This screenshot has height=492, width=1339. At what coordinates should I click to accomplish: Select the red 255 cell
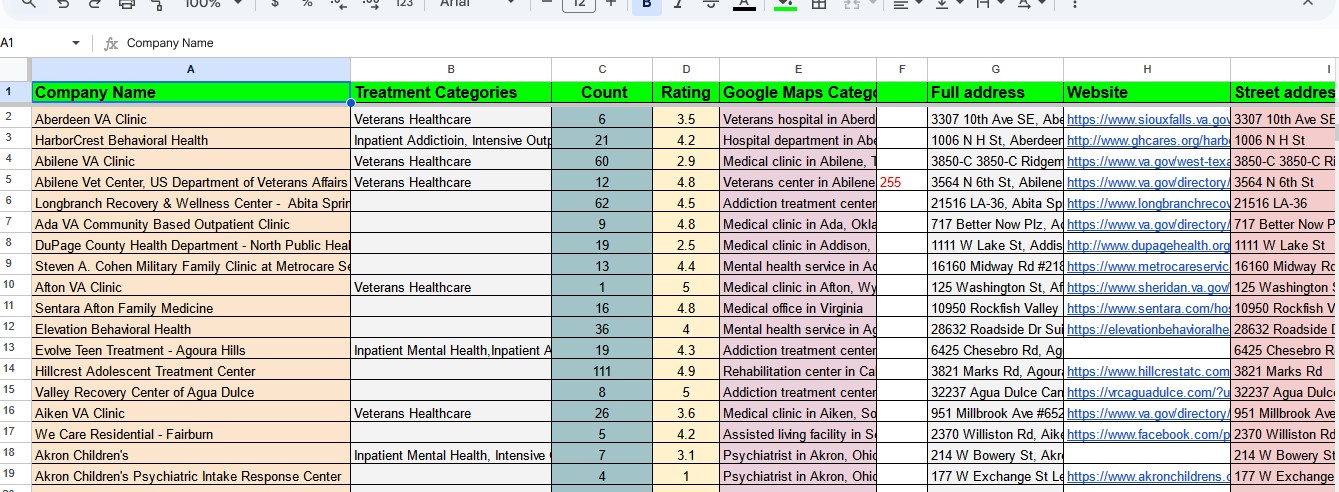click(902, 182)
